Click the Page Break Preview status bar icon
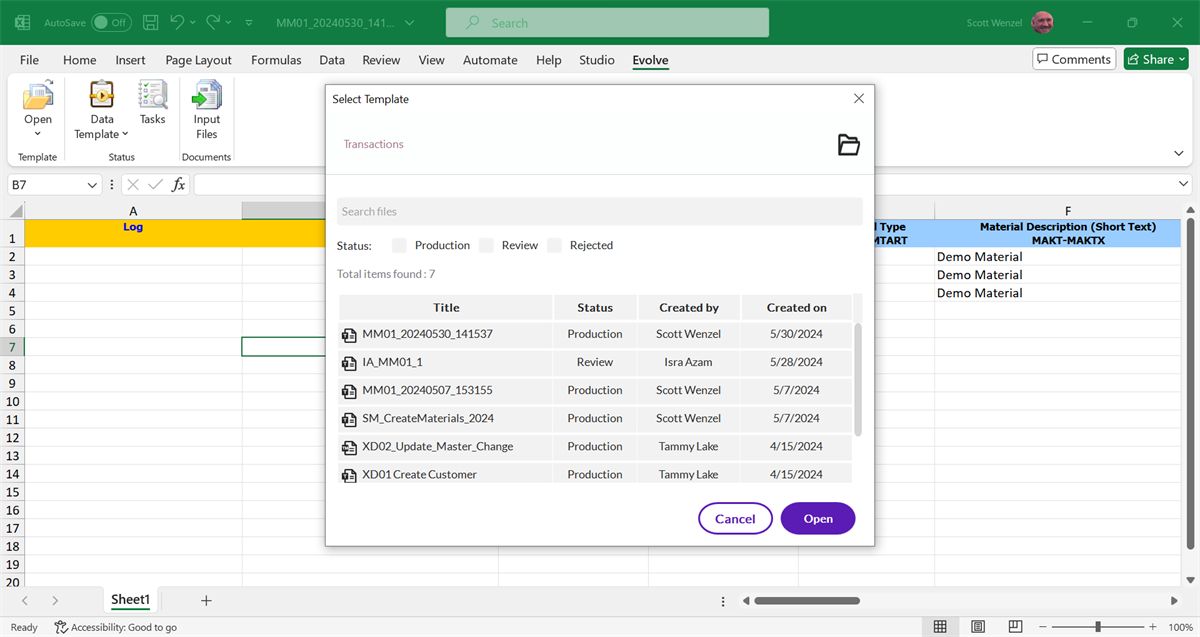 1016,627
